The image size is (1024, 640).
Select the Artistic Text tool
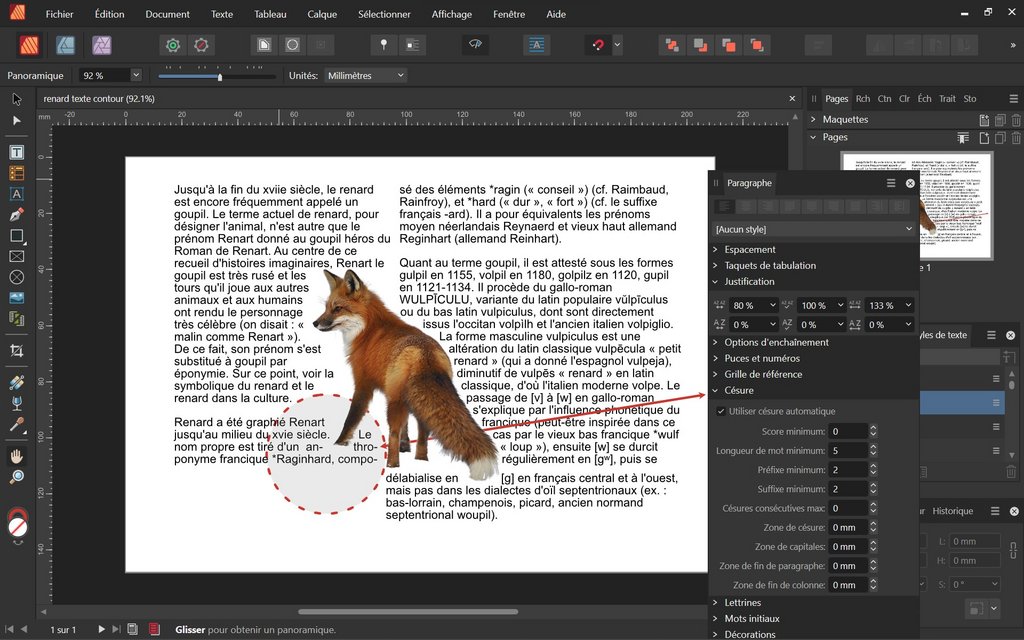click(x=16, y=194)
